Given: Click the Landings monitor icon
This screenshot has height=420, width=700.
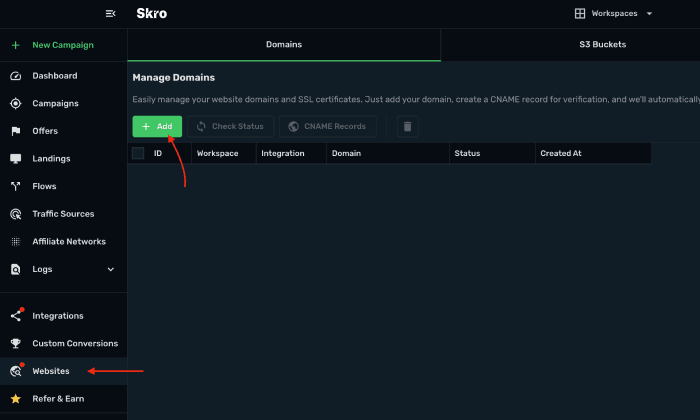Looking at the screenshot, I should pyautogui.click(x=16, y=159).
